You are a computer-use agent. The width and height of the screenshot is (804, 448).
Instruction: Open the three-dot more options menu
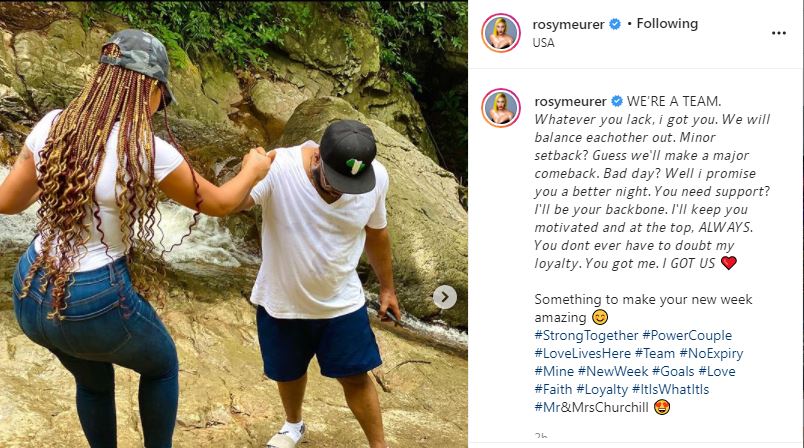[779, 33]
